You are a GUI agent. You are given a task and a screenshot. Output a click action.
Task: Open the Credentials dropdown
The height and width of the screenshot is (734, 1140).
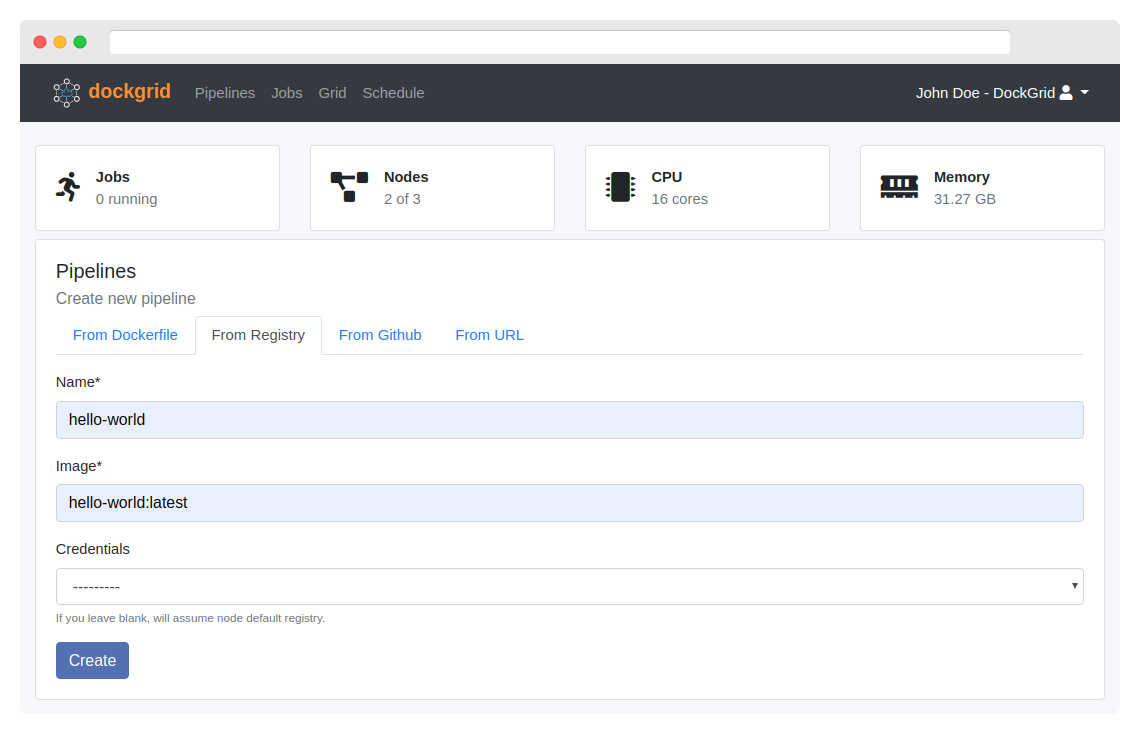point(569,586)
